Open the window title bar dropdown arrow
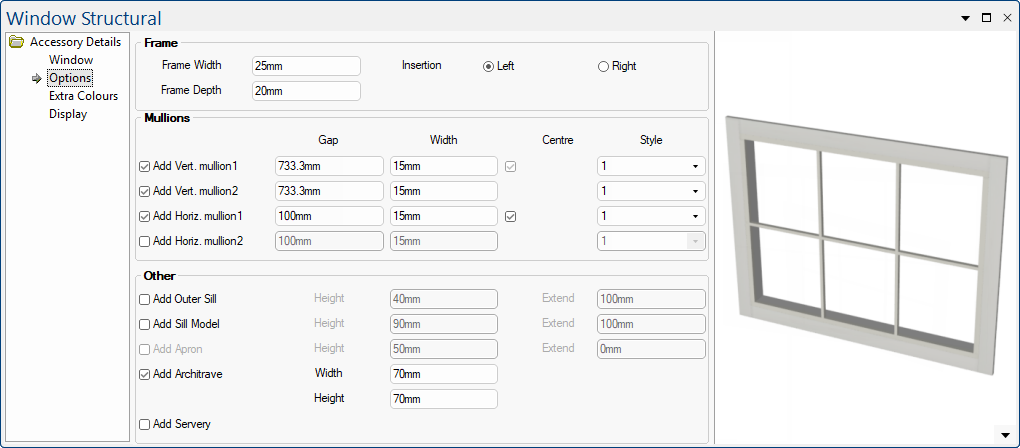Viewport: 1020px width, 448px height. [965, 18]
